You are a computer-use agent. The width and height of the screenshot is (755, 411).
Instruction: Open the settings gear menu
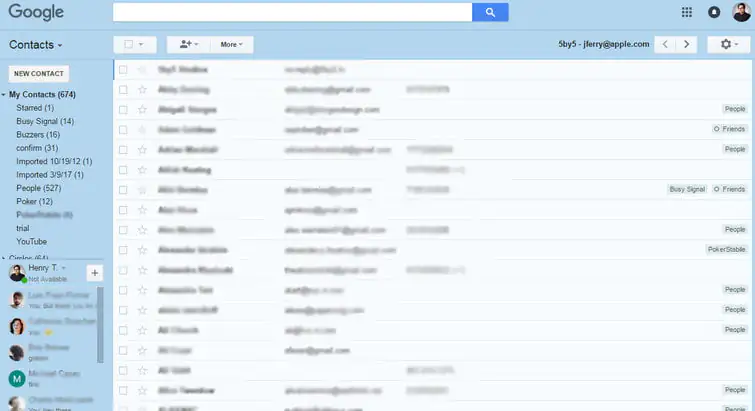pyautogui.click(x=729, y=44)
